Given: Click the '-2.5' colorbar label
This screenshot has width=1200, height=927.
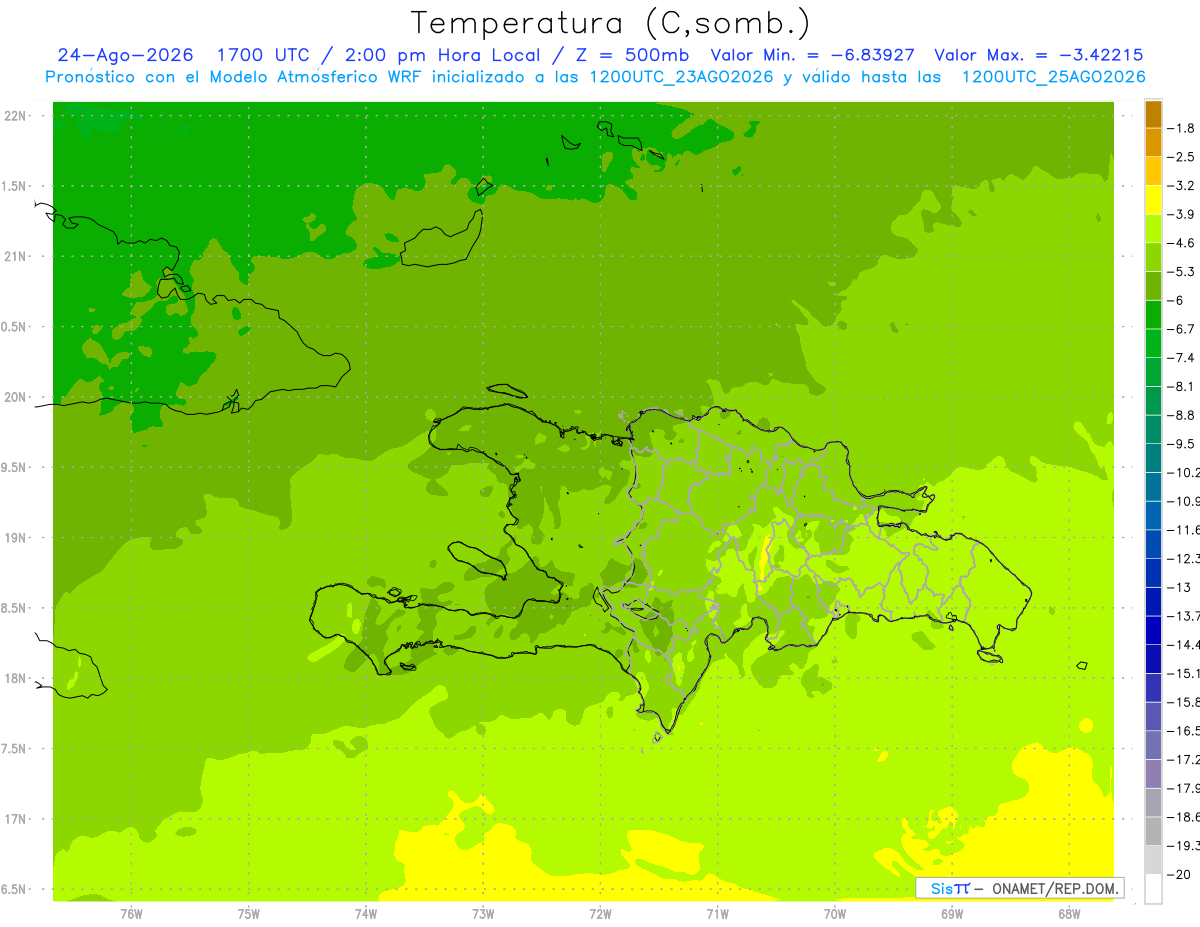Looking at the screenshot, I should (x=1181, y=157).
